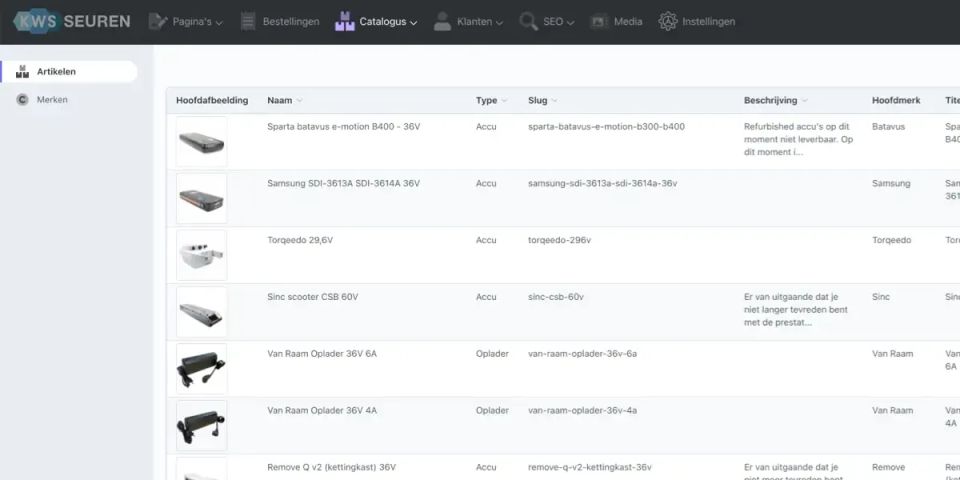The image size is (960, 480).
Task: Expand the SEO dropdown chevron
Action: [x=571, y=23]
